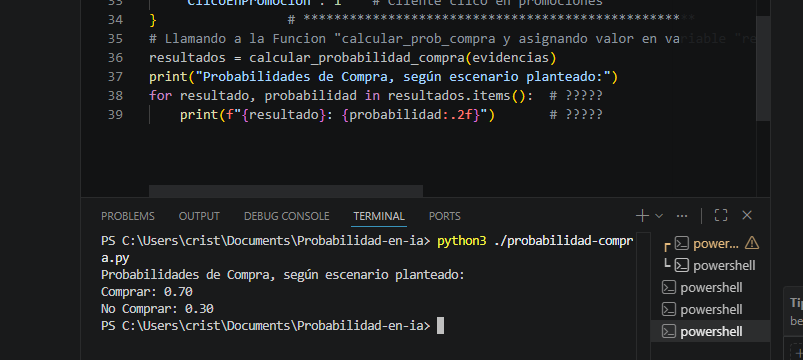Select the TERMINAL tab
Viewport: 803px width, 360px height.
click(x=379, y=216)
